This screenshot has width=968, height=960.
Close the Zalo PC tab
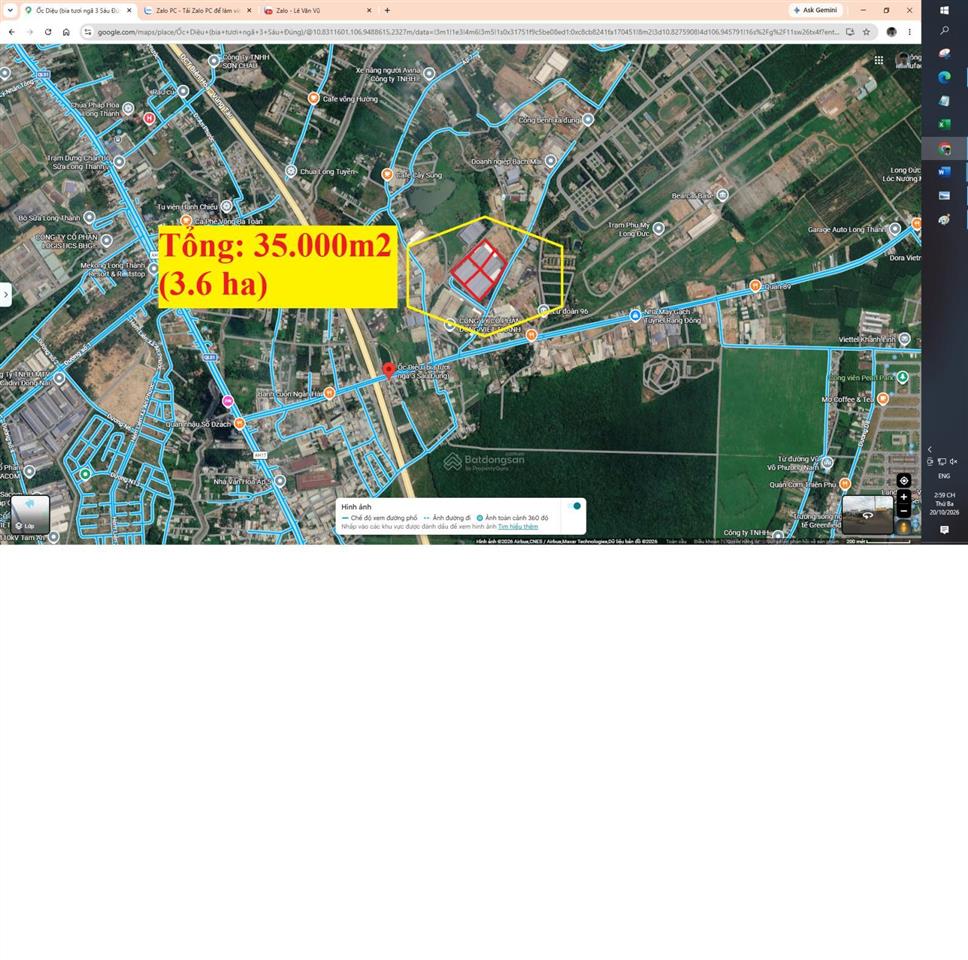tap(249, 10)
